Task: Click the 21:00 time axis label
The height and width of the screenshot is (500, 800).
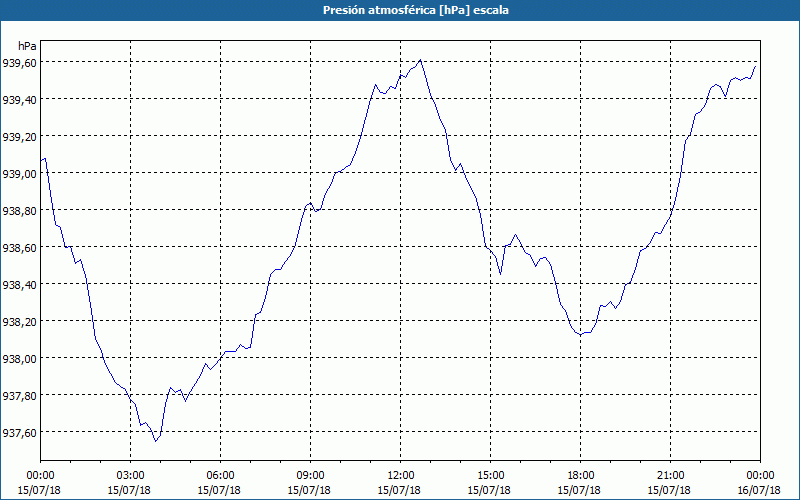Action: 670,476
